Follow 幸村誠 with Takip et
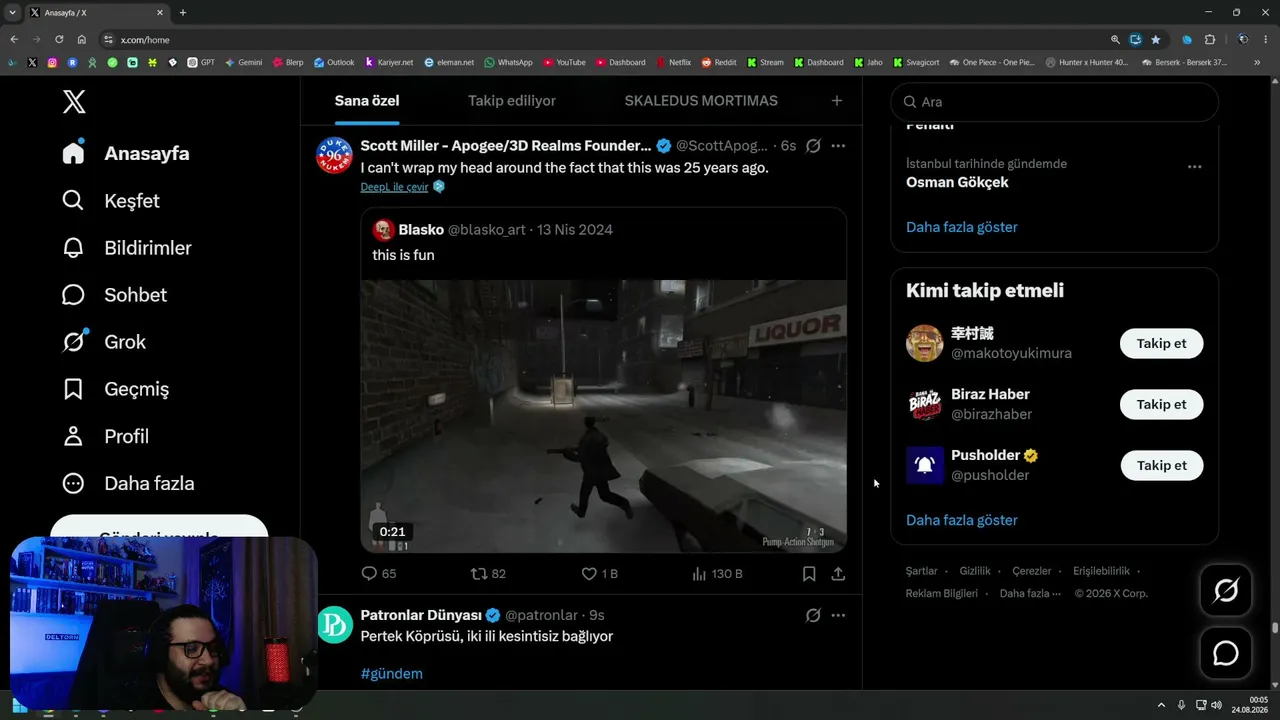1280x720 pixels. point(1161,343)
